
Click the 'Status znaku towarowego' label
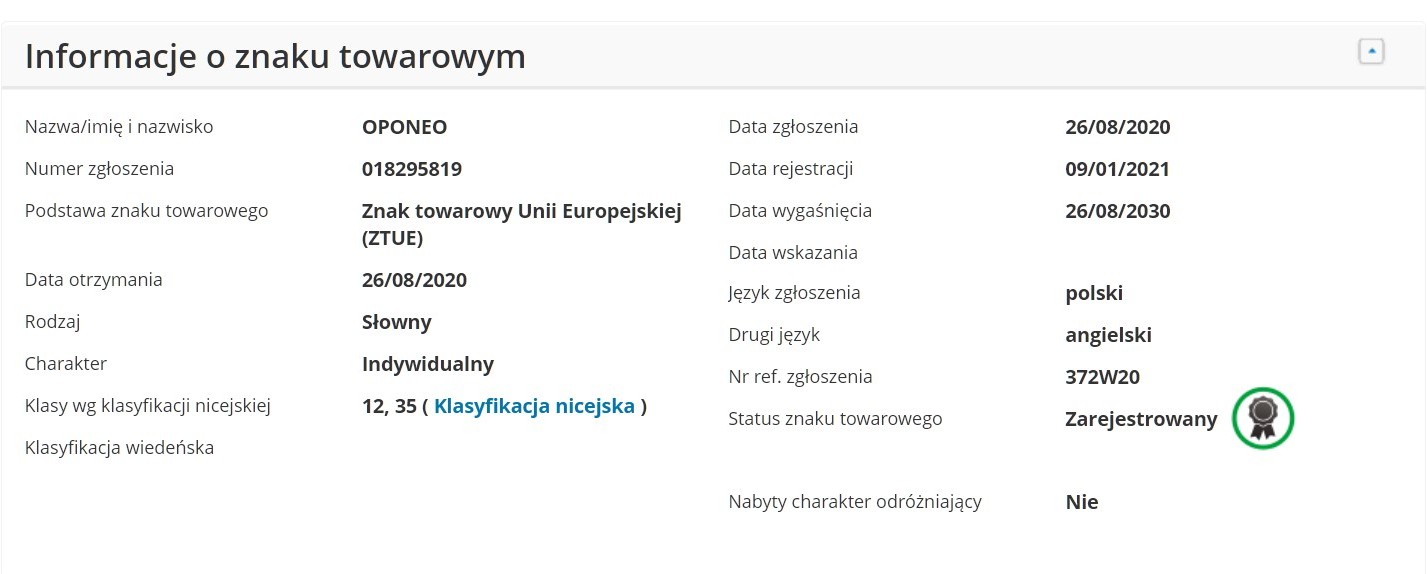(x=835, y=419)
